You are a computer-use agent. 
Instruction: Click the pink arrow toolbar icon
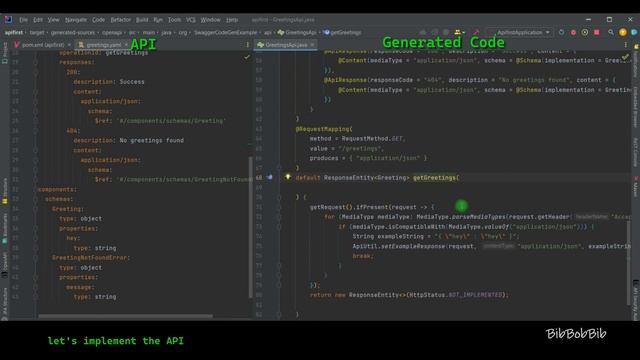tap(476, 32)
